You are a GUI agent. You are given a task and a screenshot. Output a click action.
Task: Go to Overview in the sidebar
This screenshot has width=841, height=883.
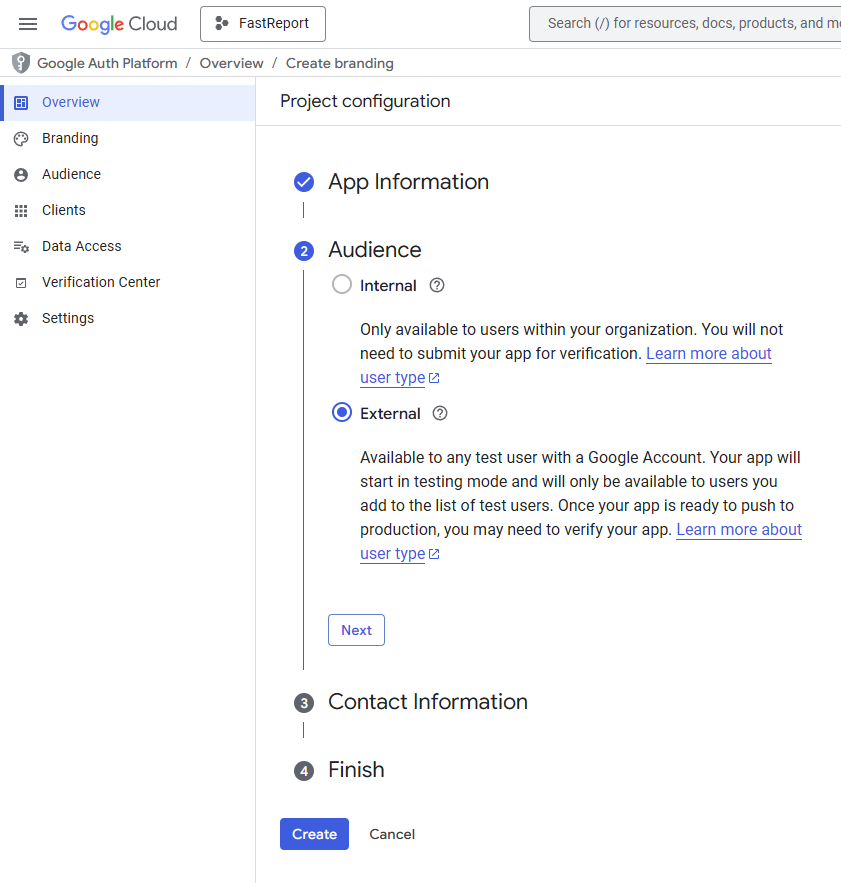pyautogui.click(x=71, y=102)
